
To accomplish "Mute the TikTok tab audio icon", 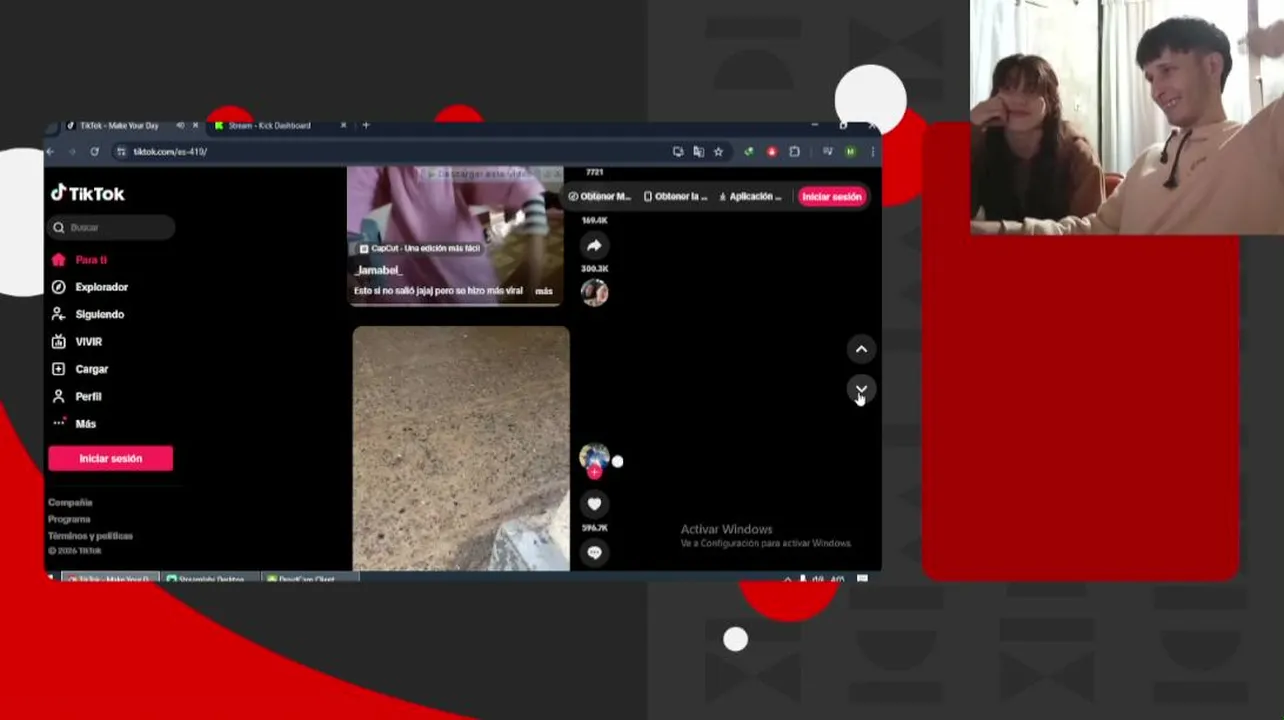I will point(180,126).
